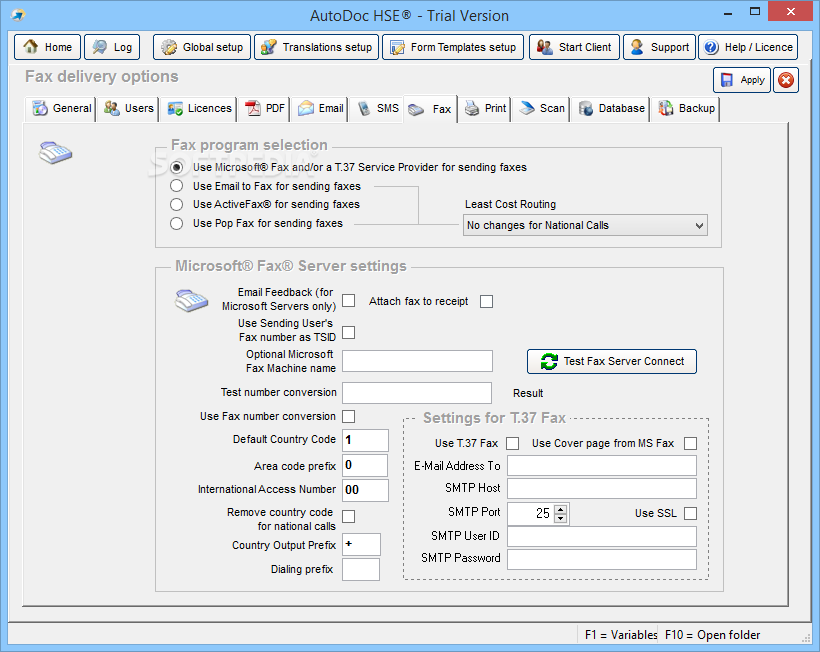The height and width of the screenshot is (652, 820).
Task: Select Use Email to Fax radio option
Action: pyautogui.click(x=176, y=186)
